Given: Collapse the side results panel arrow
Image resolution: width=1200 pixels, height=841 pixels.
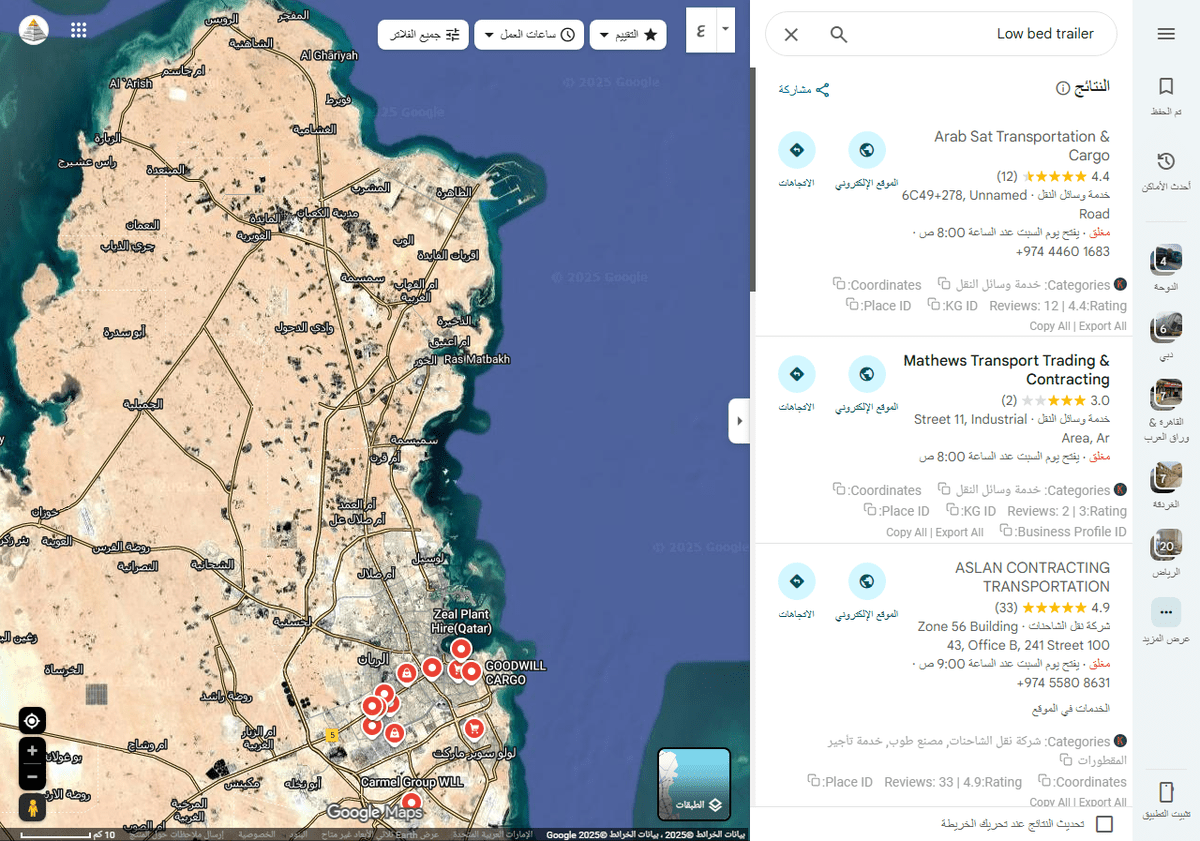Looking at the screenshot, I should [739, 421].
